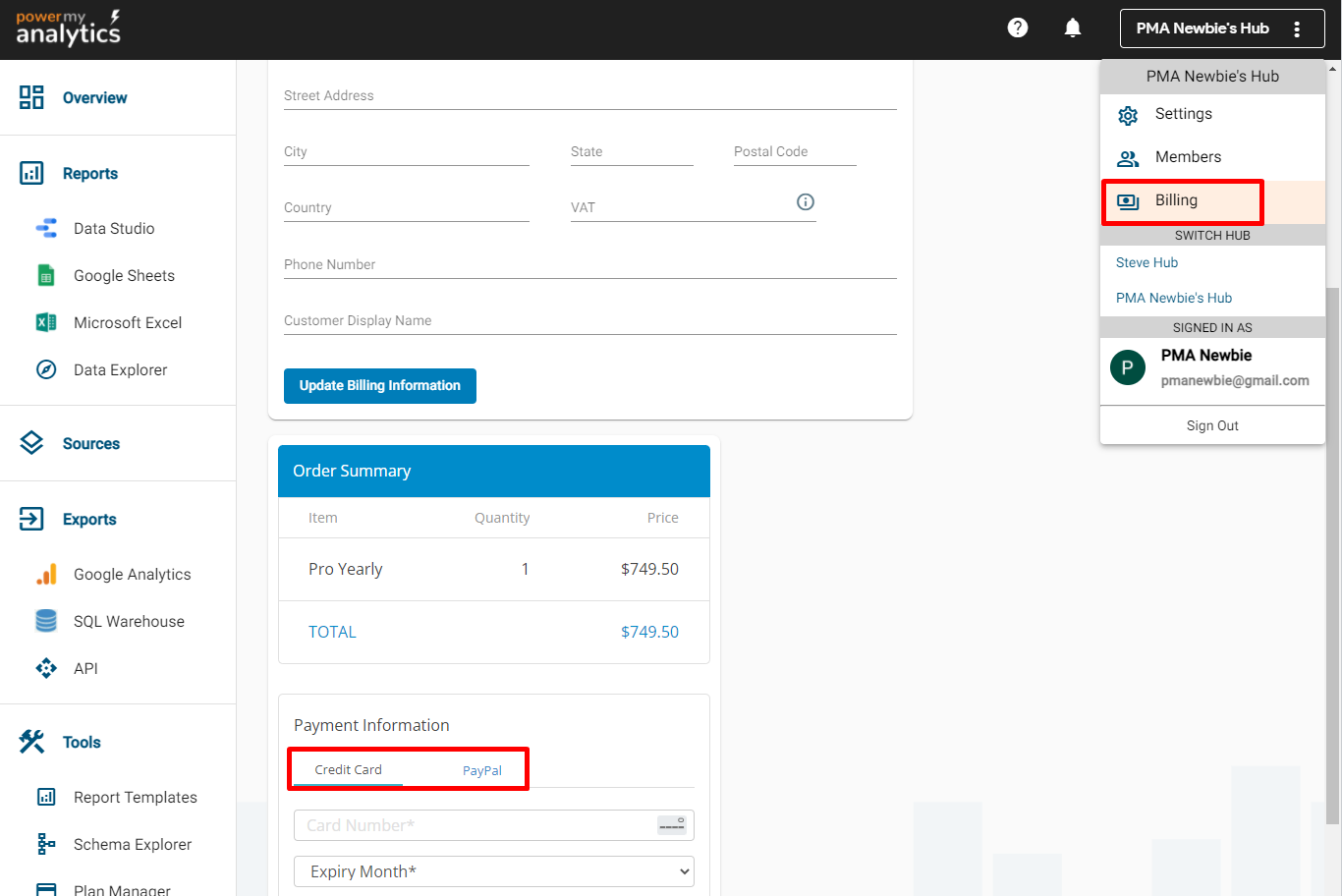Open Members in hub menu
This screenshot has width=1342, height=896.
1188,157
